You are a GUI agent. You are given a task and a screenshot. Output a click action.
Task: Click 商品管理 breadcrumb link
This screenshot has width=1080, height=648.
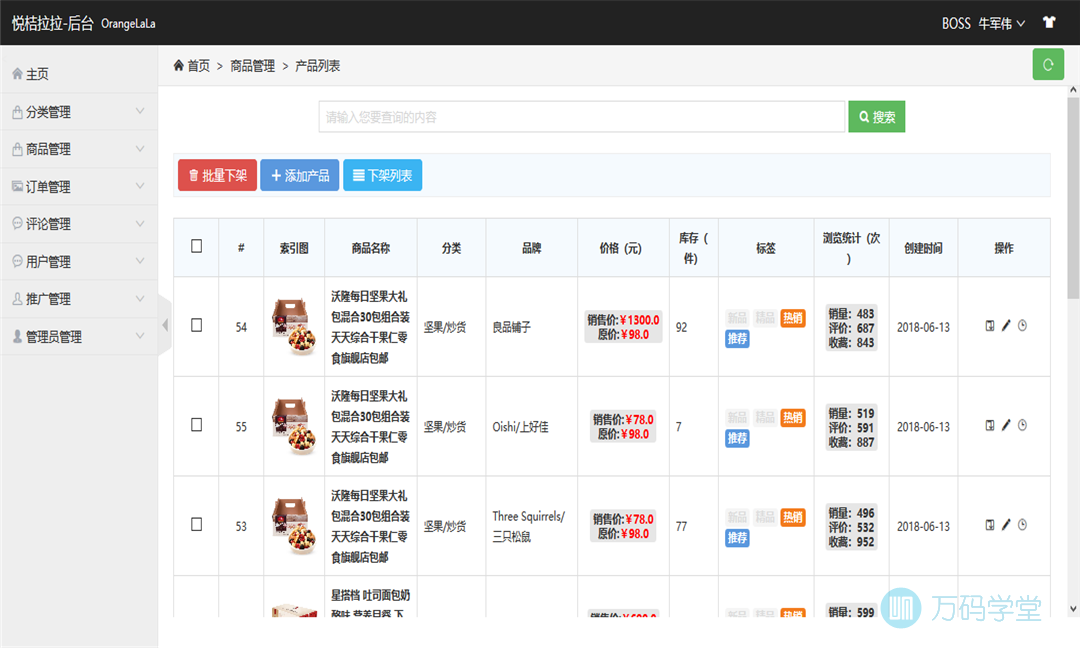[x=252, y=66]
